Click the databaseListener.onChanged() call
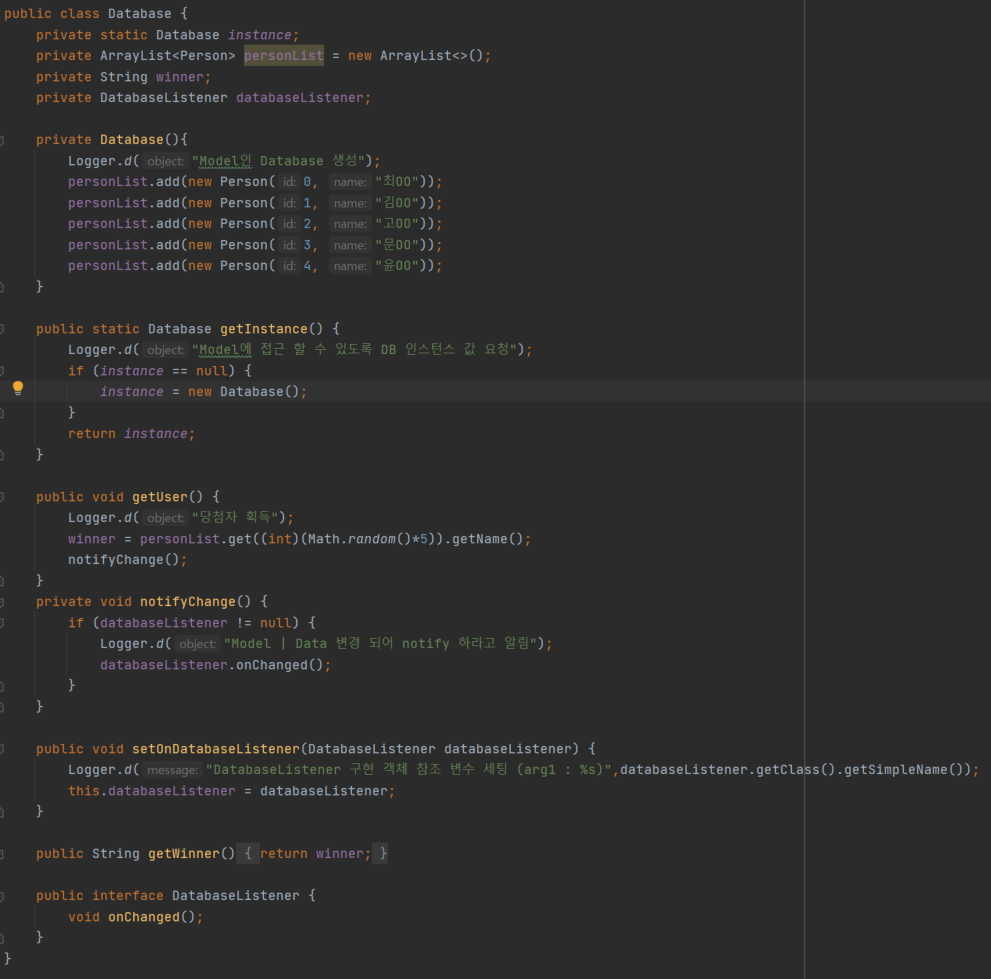 tap(212, 665)
